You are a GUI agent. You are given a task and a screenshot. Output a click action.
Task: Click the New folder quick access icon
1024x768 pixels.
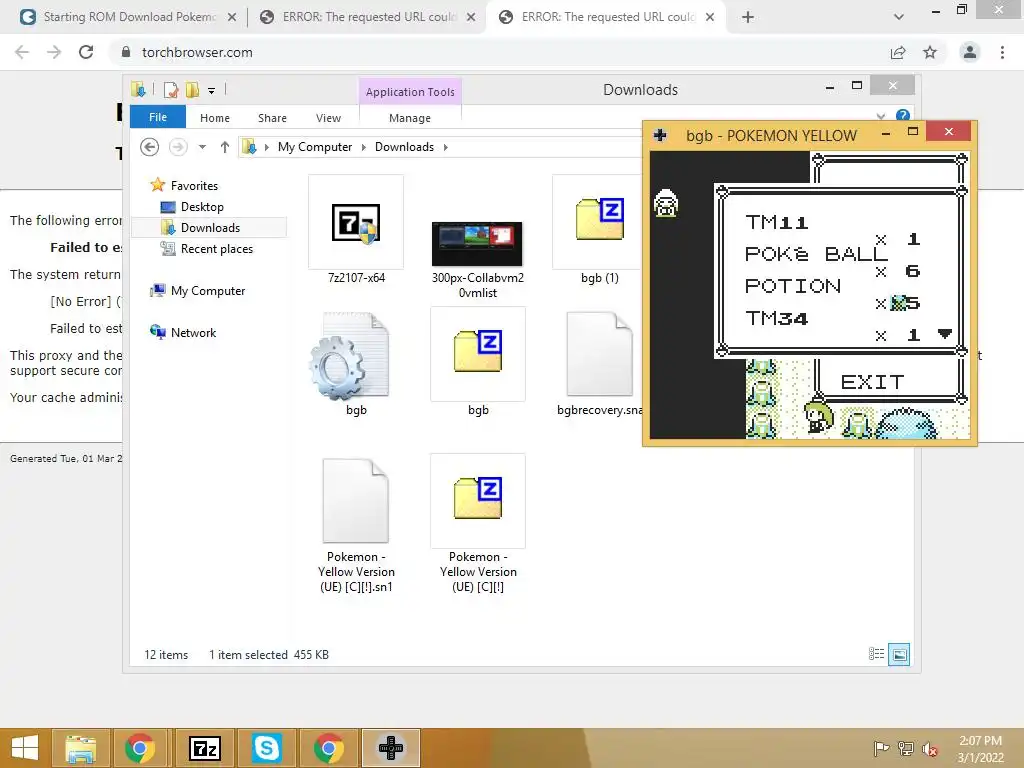(x=192, y=90)
